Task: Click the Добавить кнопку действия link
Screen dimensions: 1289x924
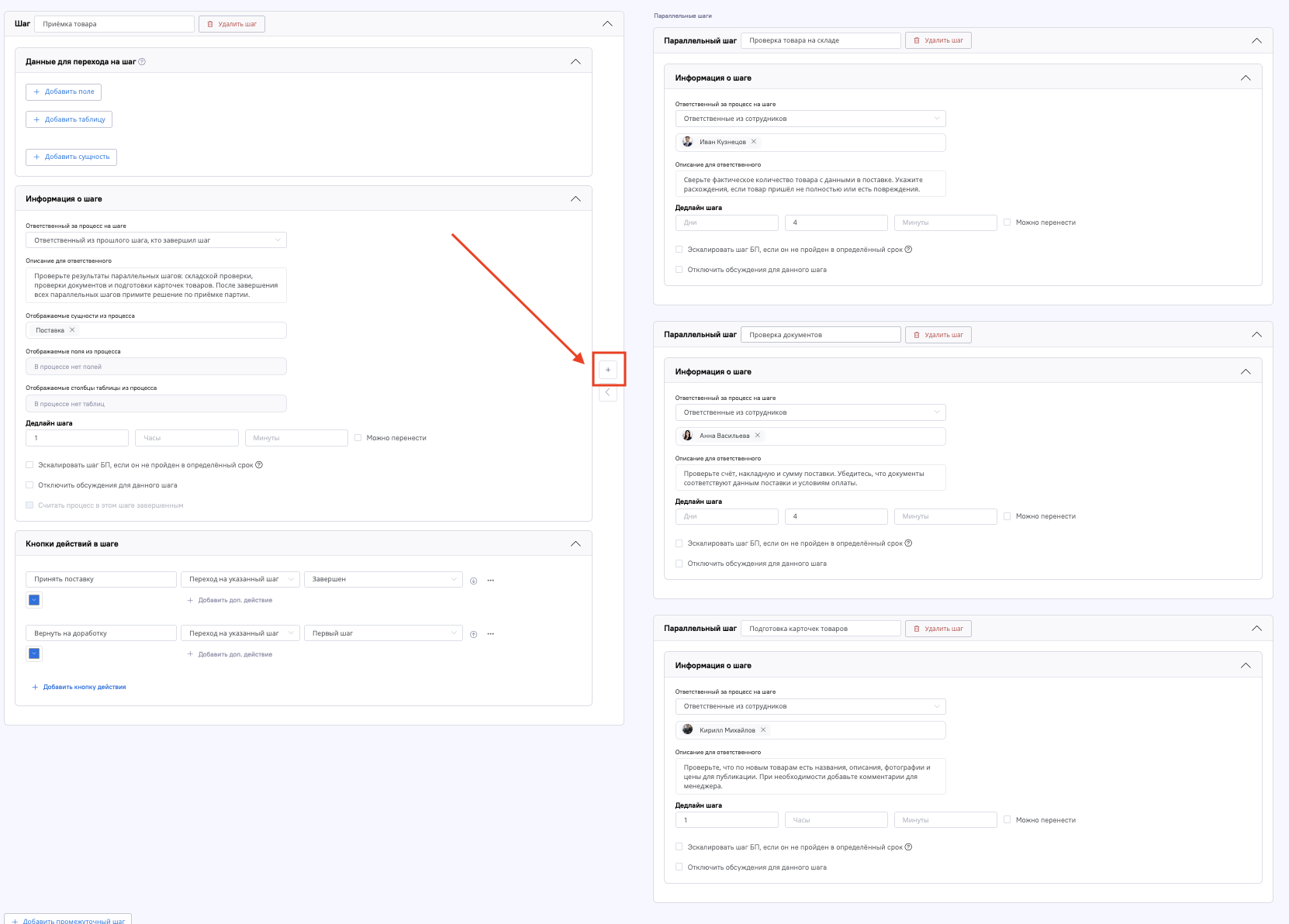Action: tap(79, 687)
